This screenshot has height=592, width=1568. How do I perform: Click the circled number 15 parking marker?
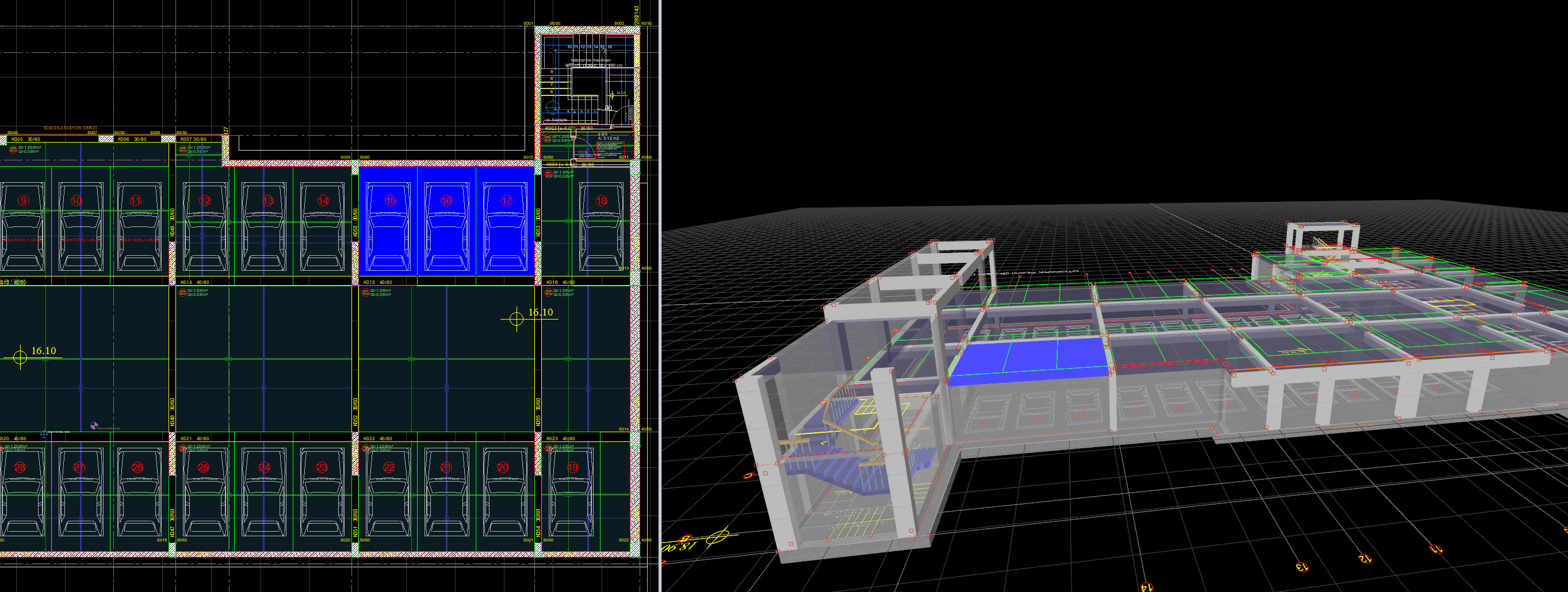[x=390, y=200]
